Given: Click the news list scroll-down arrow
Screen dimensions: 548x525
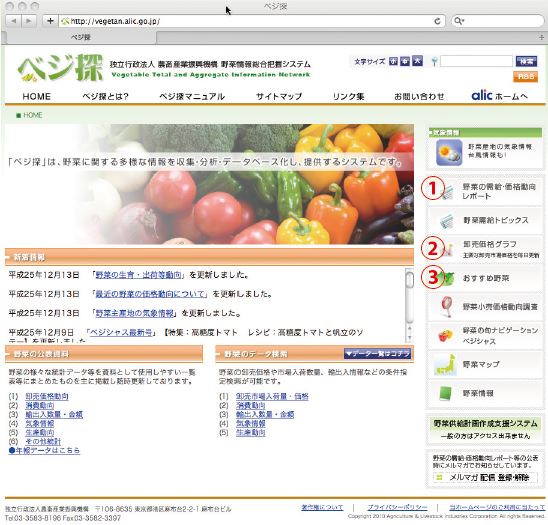Looking at the screenshot, I should point(409,337).
